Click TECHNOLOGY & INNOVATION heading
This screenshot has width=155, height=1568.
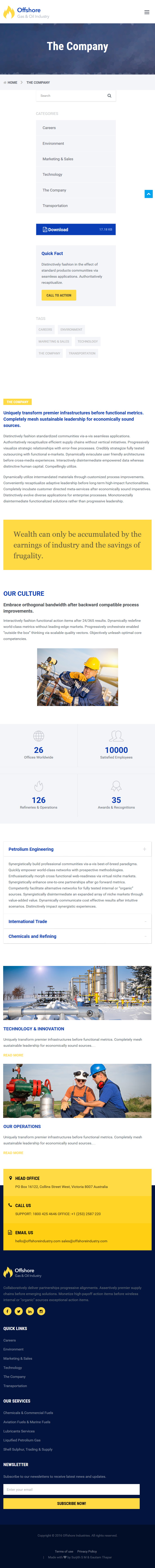click(34, 1029)
